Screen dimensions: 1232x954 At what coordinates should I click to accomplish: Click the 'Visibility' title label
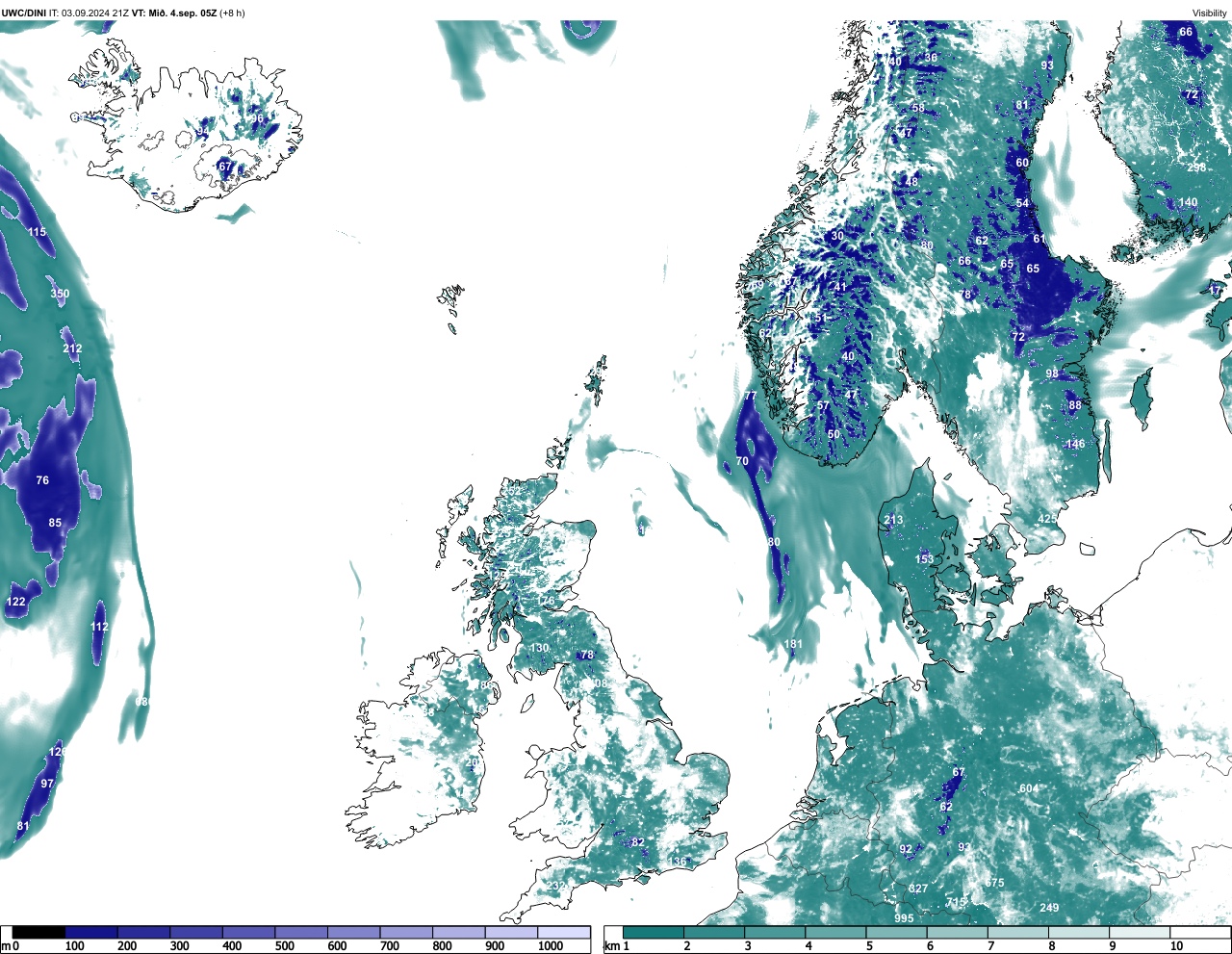[x=1209, y=13]
